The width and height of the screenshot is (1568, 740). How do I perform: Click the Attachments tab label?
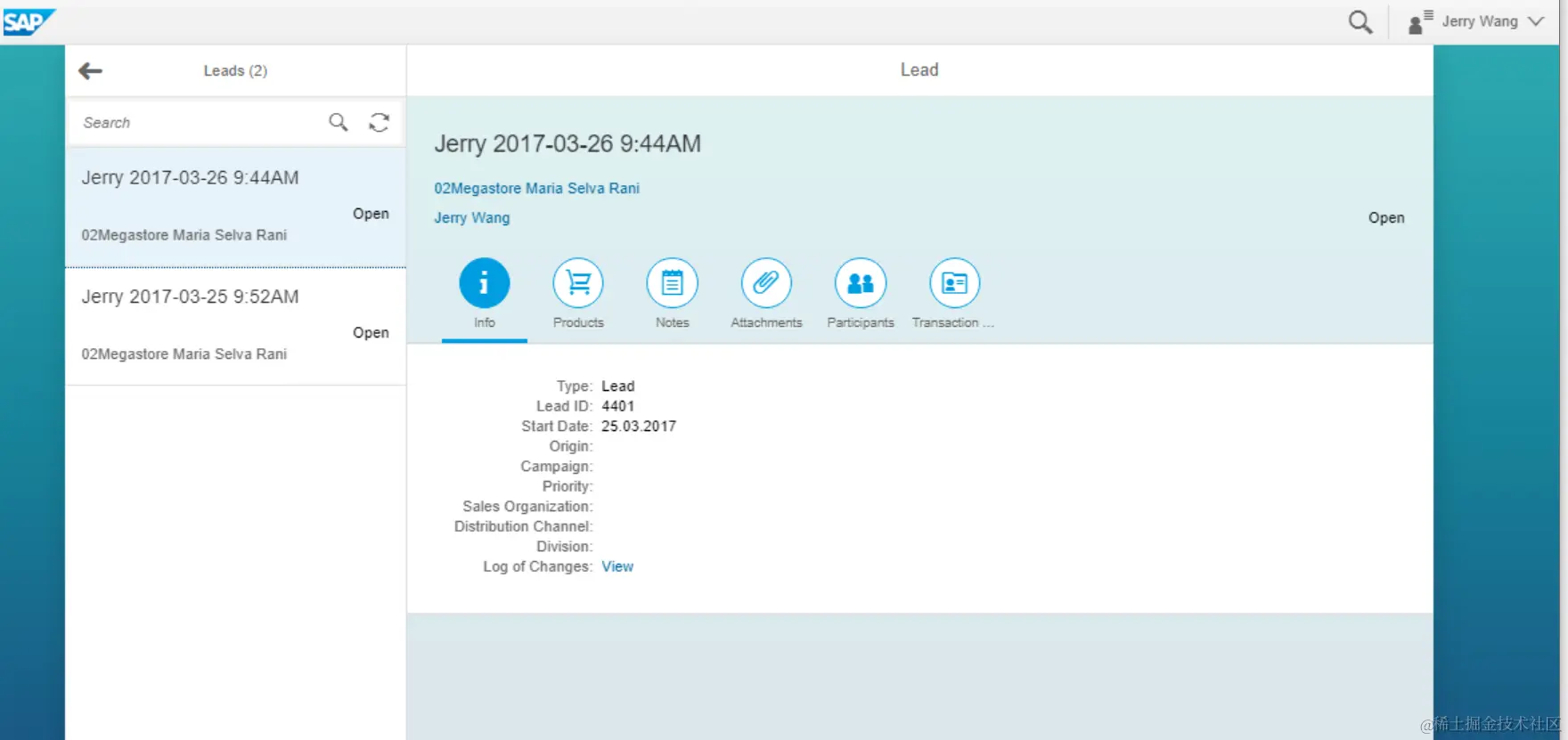click(766, 323)
